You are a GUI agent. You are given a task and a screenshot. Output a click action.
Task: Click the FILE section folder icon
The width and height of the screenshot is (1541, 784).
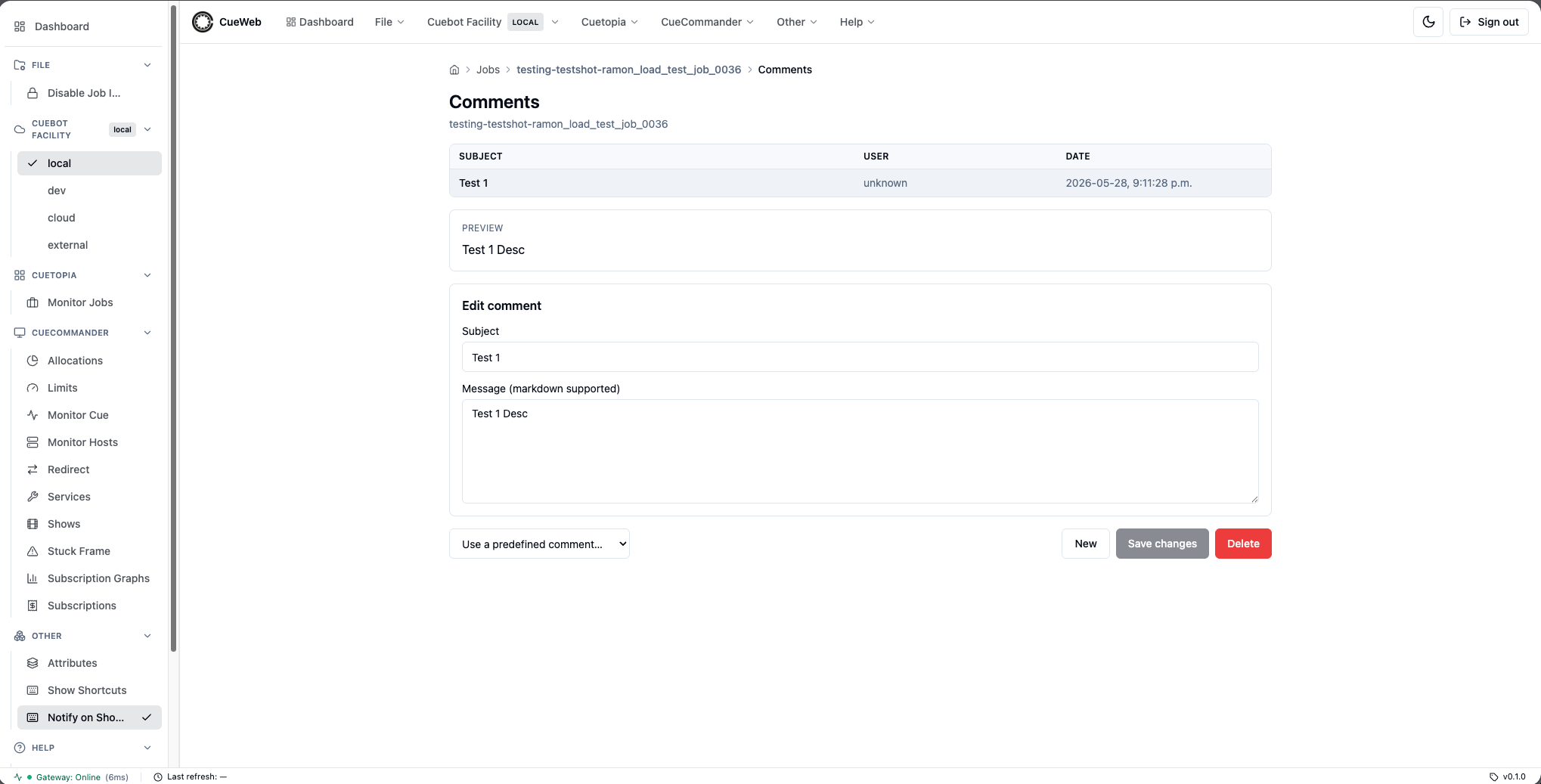pyautogui.click(x=20, y=65)
